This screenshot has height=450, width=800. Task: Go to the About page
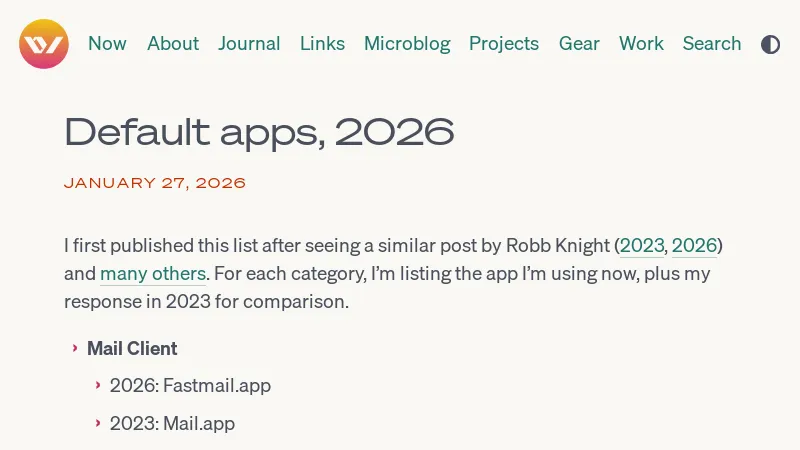[173, 44]
